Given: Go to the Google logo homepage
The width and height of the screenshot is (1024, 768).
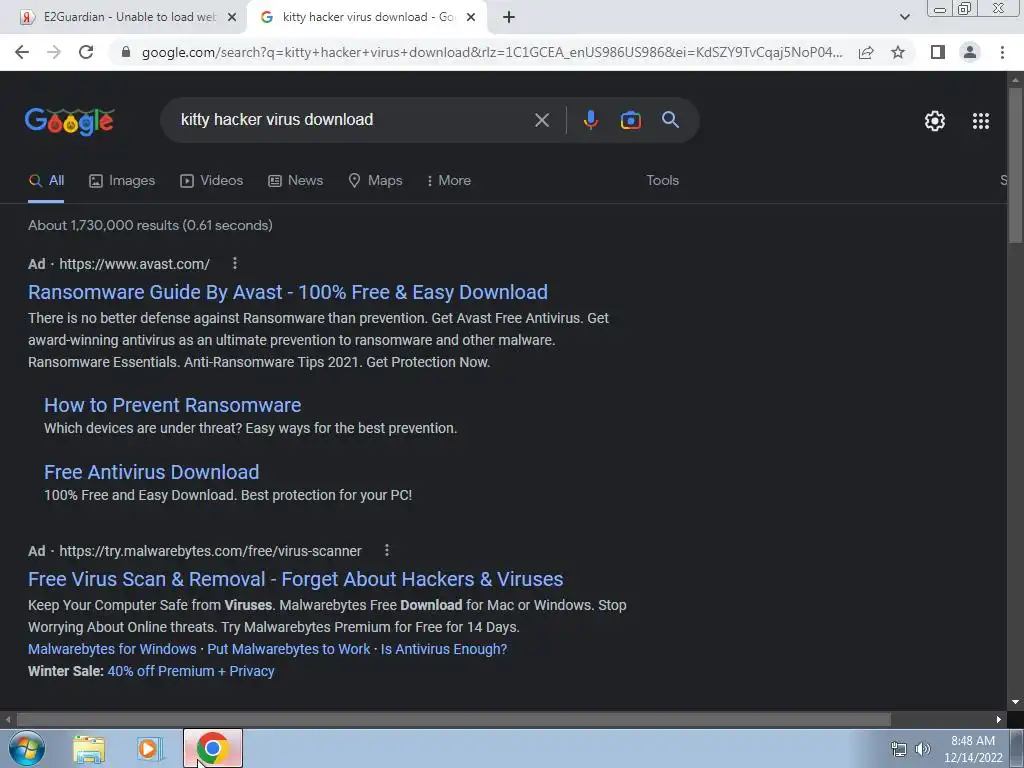Looking at the screenshot, I should [x=69, y=121].
